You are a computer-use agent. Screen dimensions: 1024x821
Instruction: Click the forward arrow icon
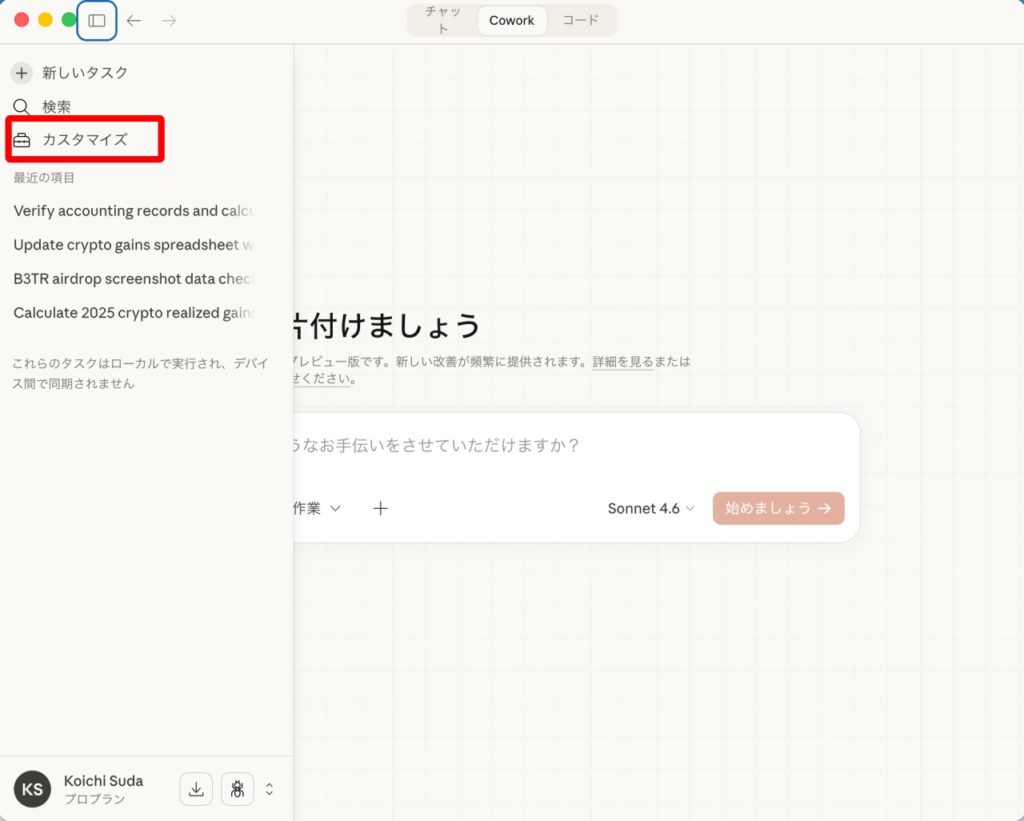point(169,20)
